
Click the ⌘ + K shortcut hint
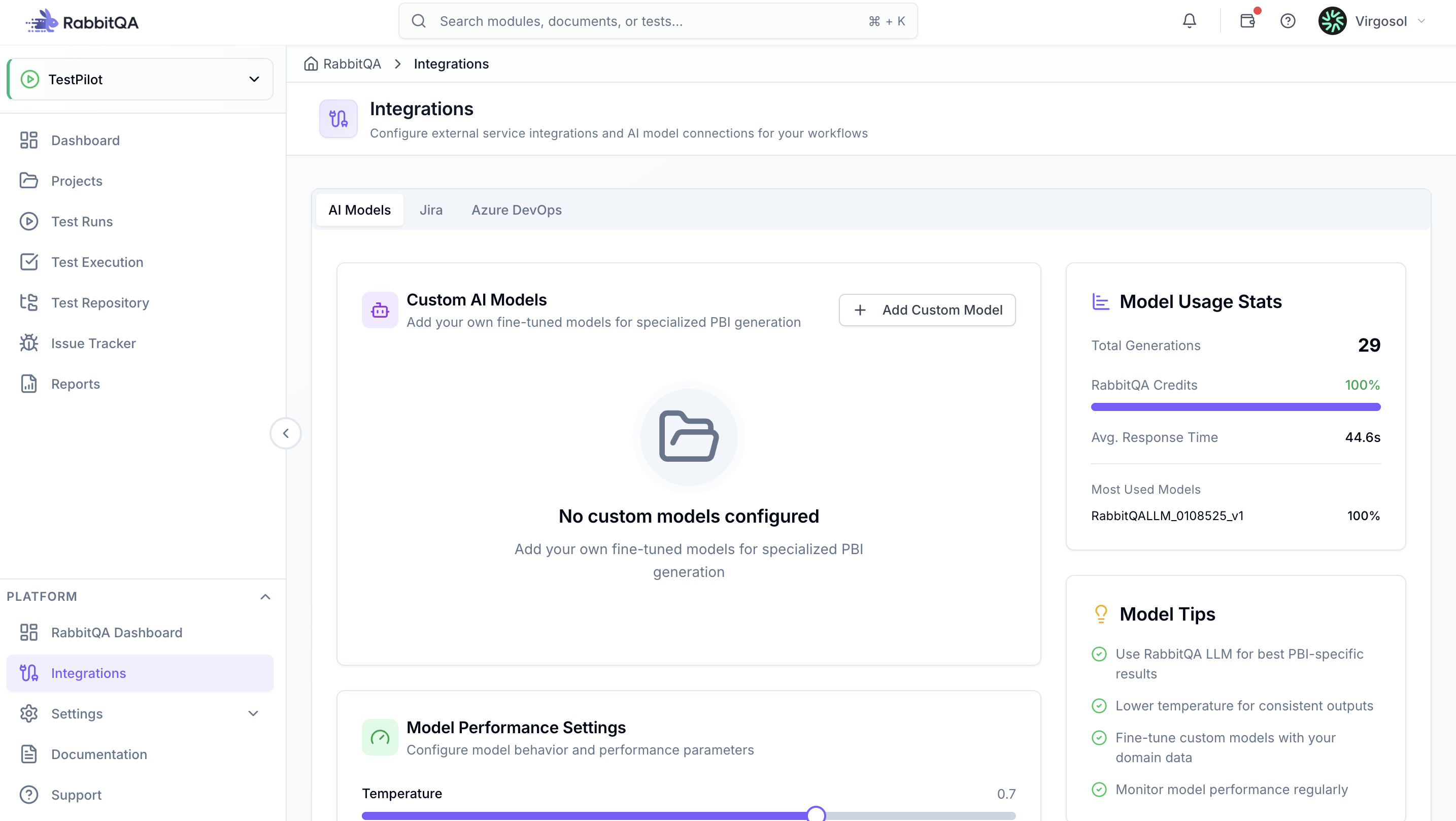(887, 21)
